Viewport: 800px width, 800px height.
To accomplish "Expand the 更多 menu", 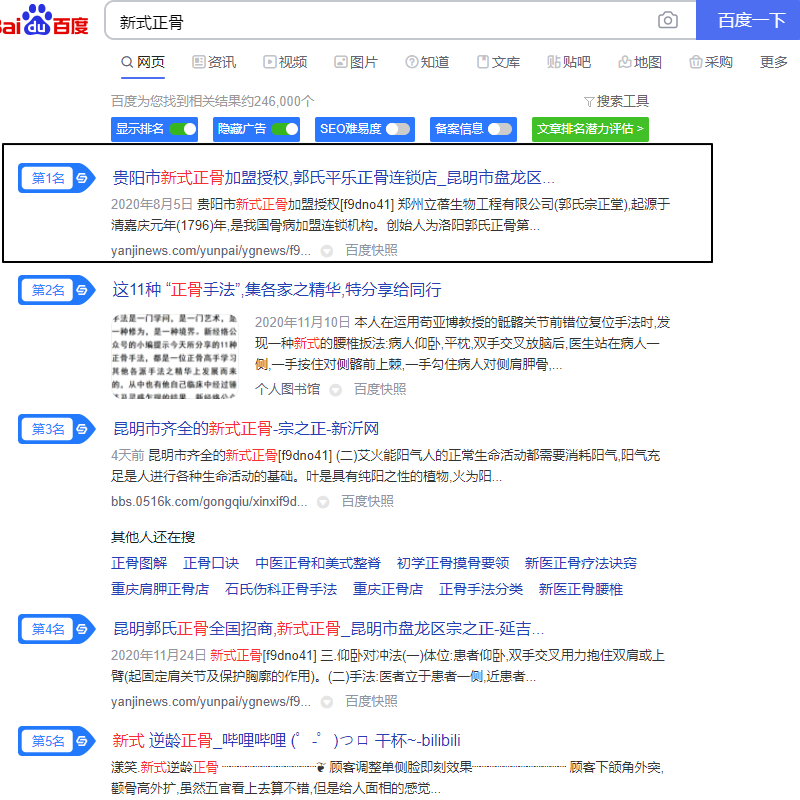I will [x=773, y=62].
